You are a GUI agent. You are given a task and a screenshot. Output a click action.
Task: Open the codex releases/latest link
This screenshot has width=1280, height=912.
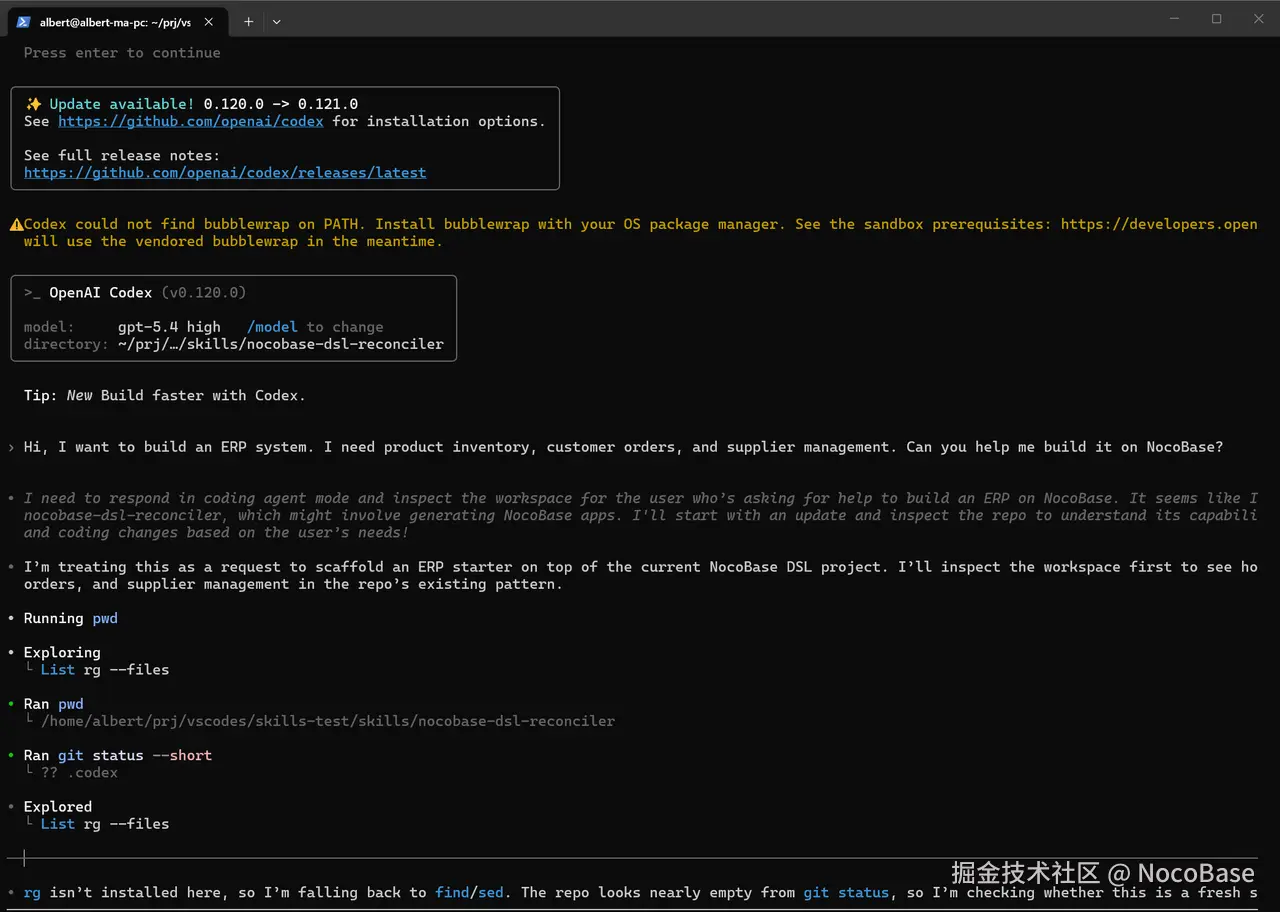click(x=225, y=173)
